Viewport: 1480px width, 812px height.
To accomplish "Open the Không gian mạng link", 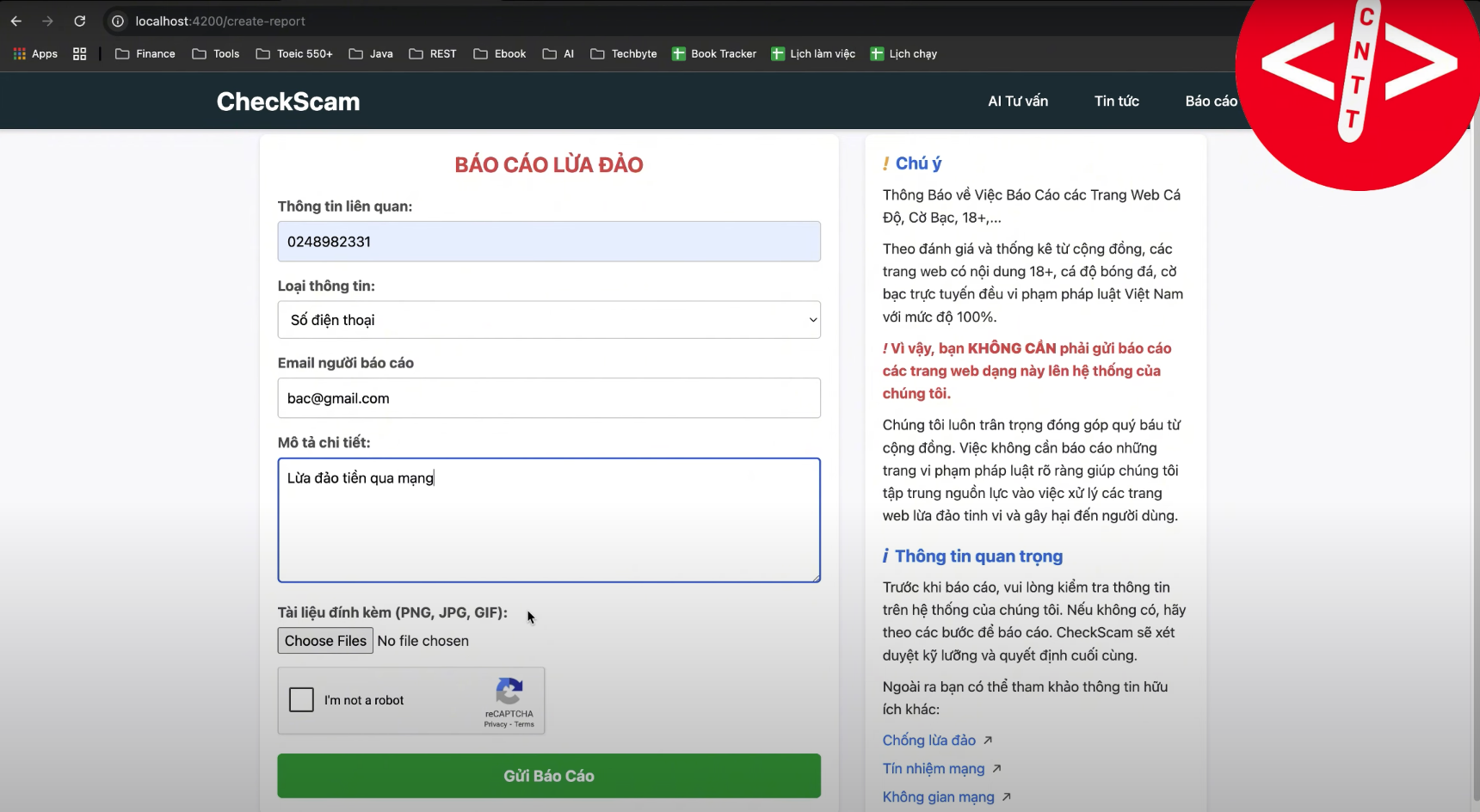I will pos(939,797).
